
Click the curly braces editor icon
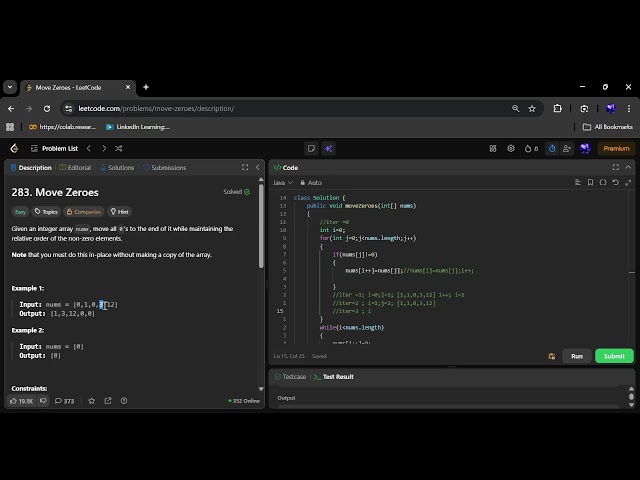(x=603, y=182)
